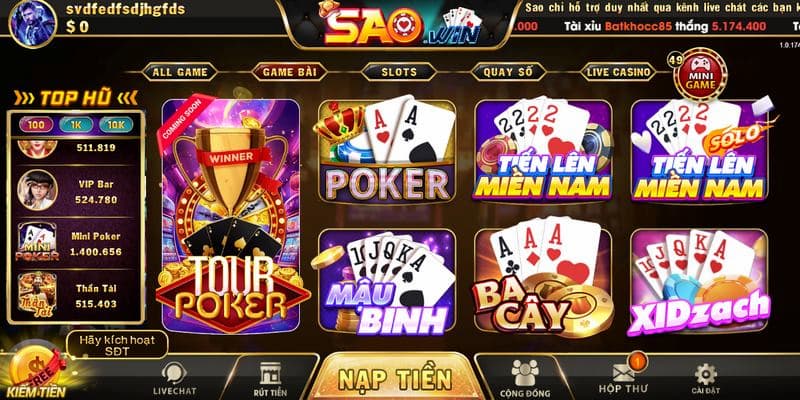Launch the Mậu Binh game tile
This screenshot has width=800, height=400.
click(x=387, y=281)
